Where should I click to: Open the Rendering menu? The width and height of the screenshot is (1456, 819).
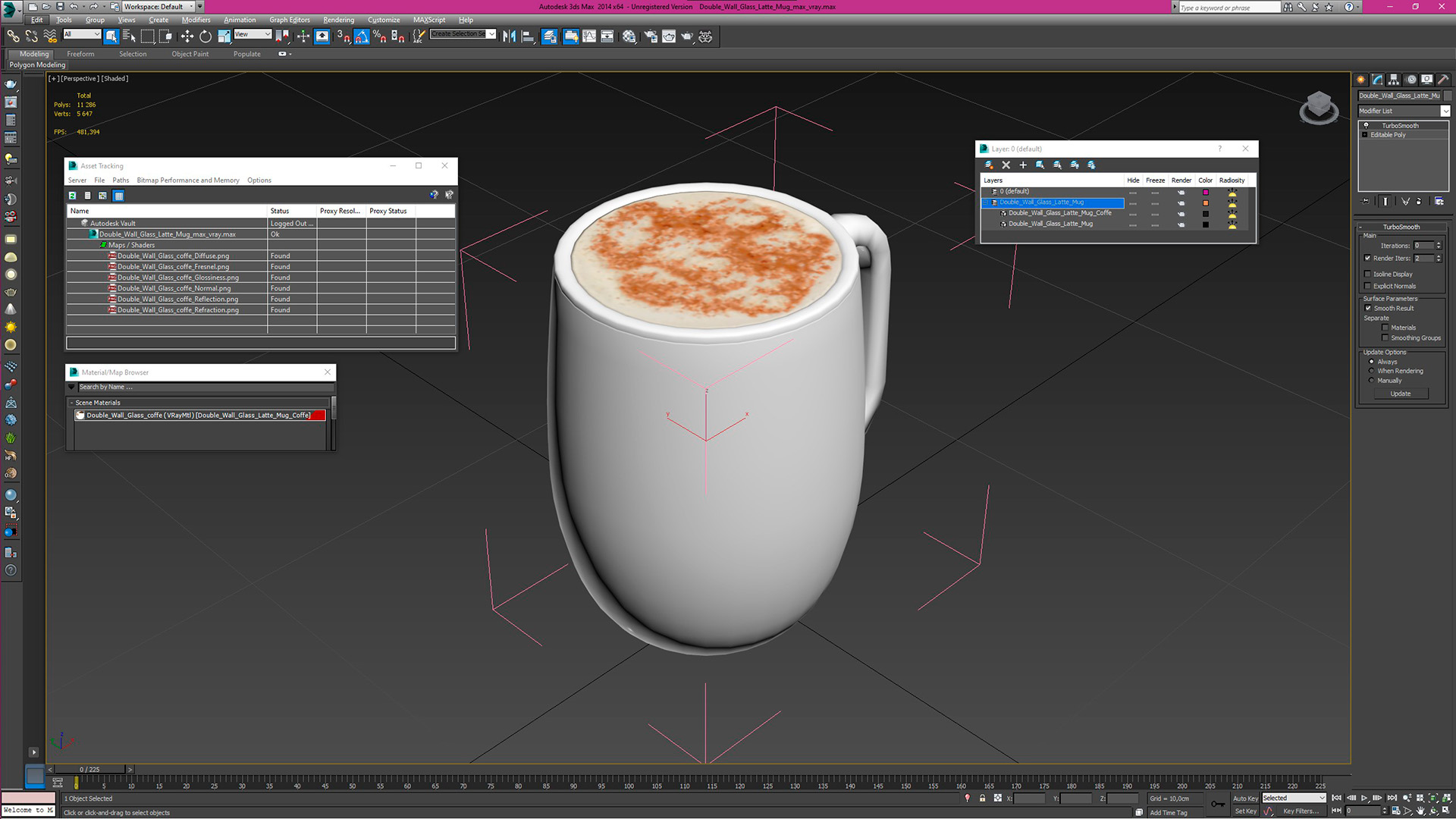(x=338, y=20)
